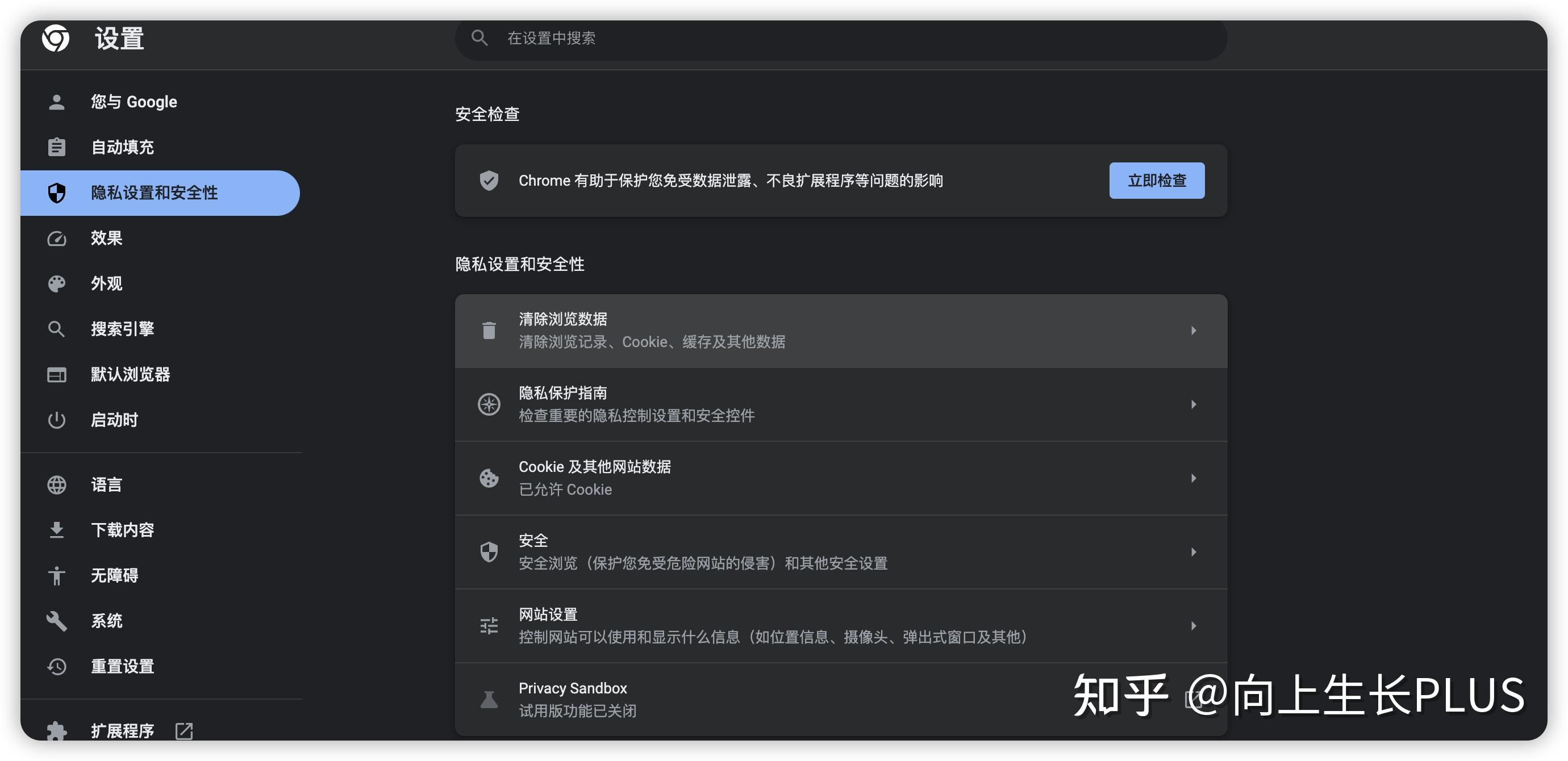This screenshot has width=1568, height=761.
Task: Click 立即检查 to run safety check
Action: click(1157, 180)
